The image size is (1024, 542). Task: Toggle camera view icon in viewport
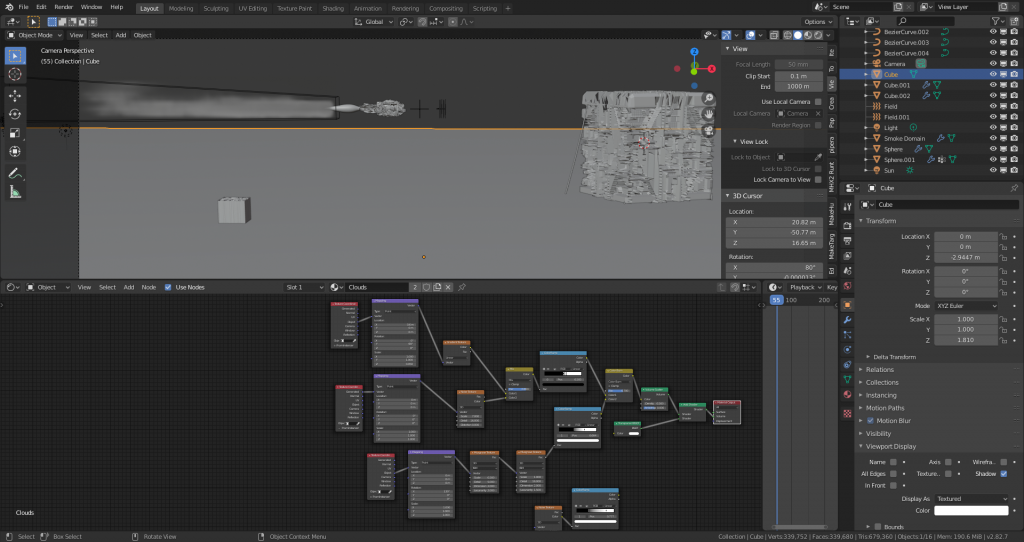point(709,130)
